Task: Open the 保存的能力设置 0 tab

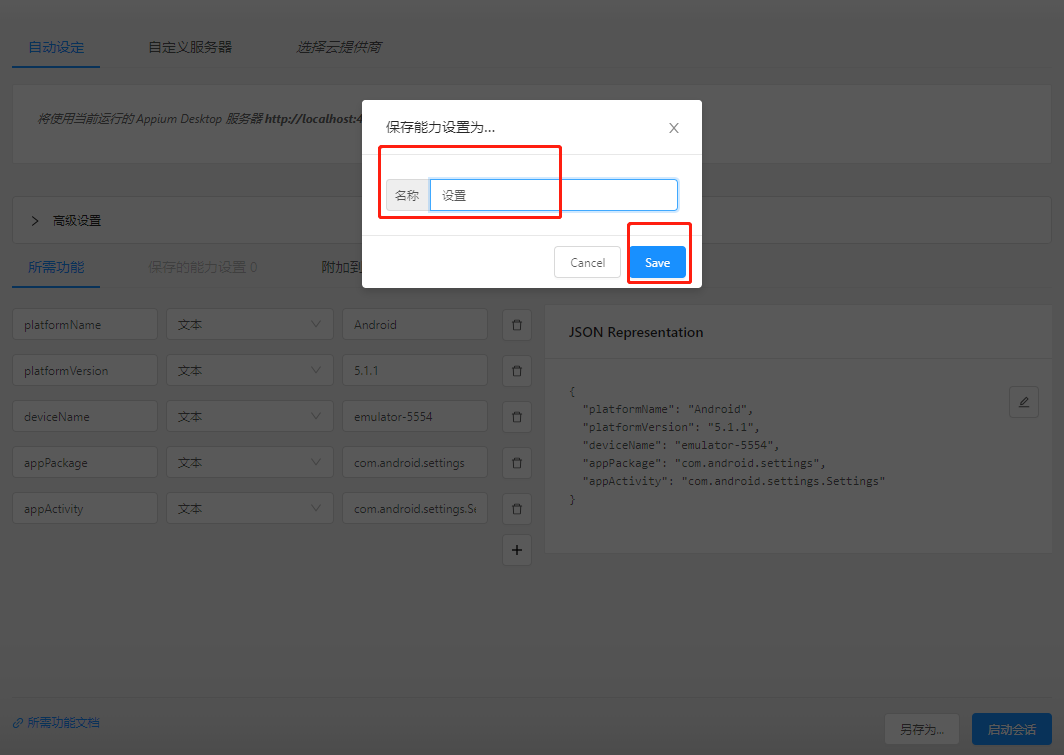Action: coord(202,267)
